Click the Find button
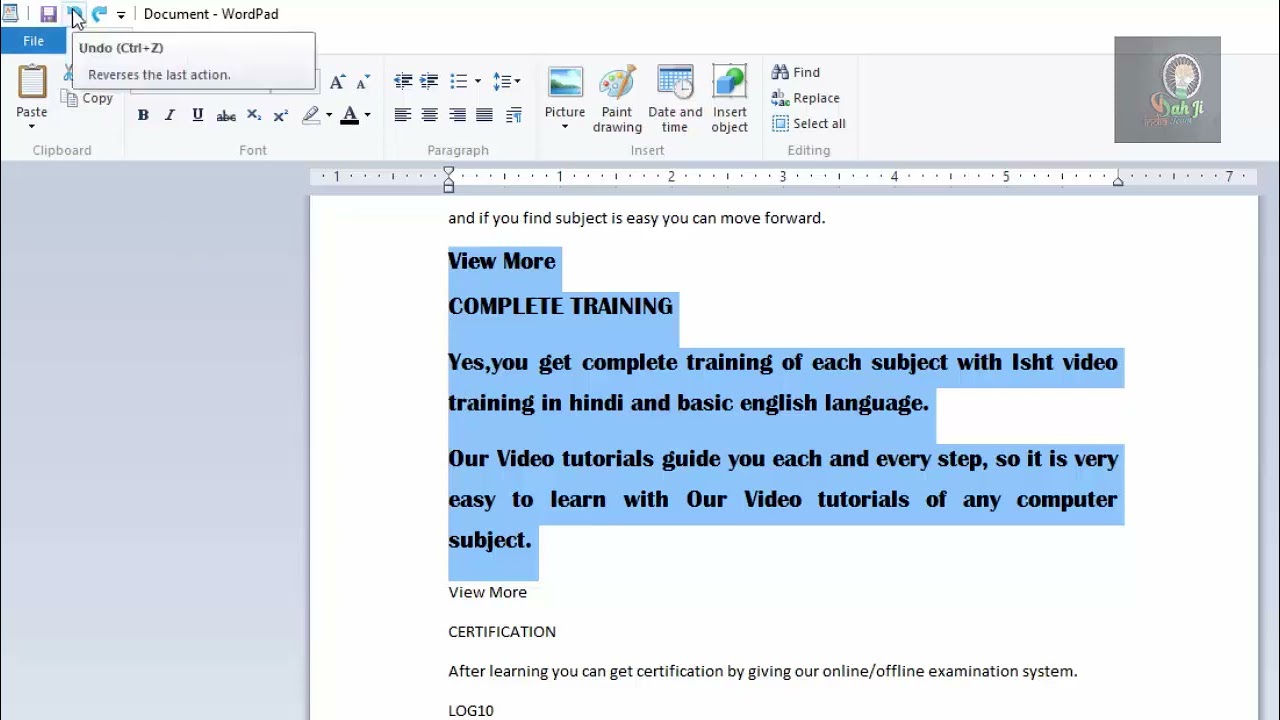 [x=796, y=72]
